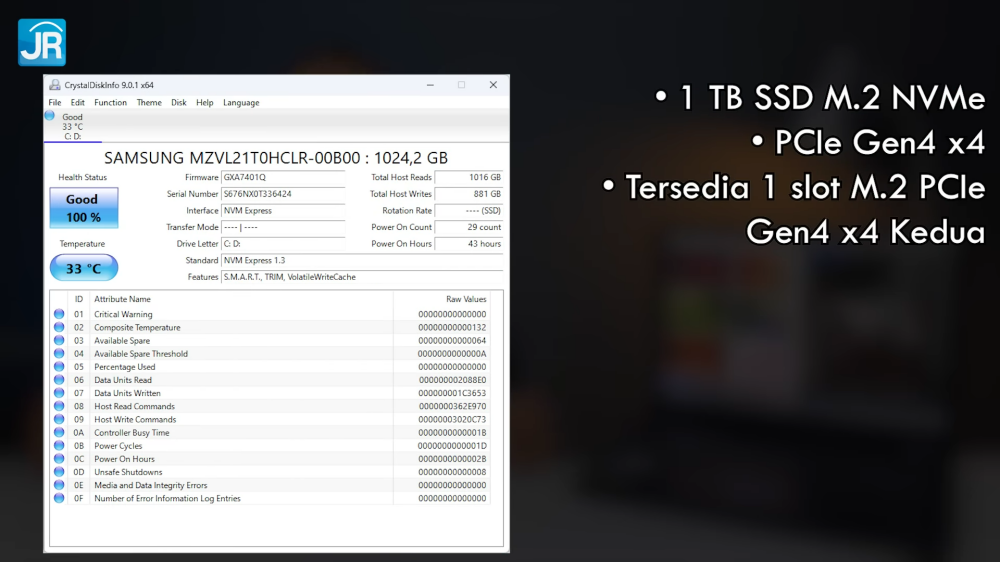Click the Total Host Reads value 1016 GB

point(469,177)
